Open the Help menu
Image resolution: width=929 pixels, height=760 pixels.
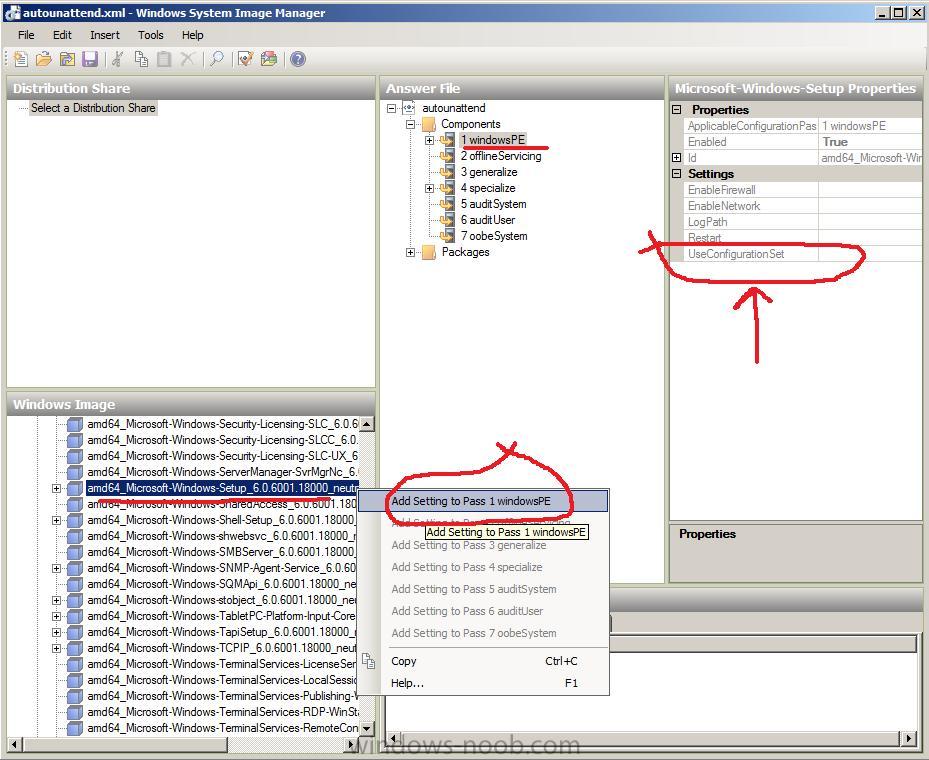click(x=193, y=35)
